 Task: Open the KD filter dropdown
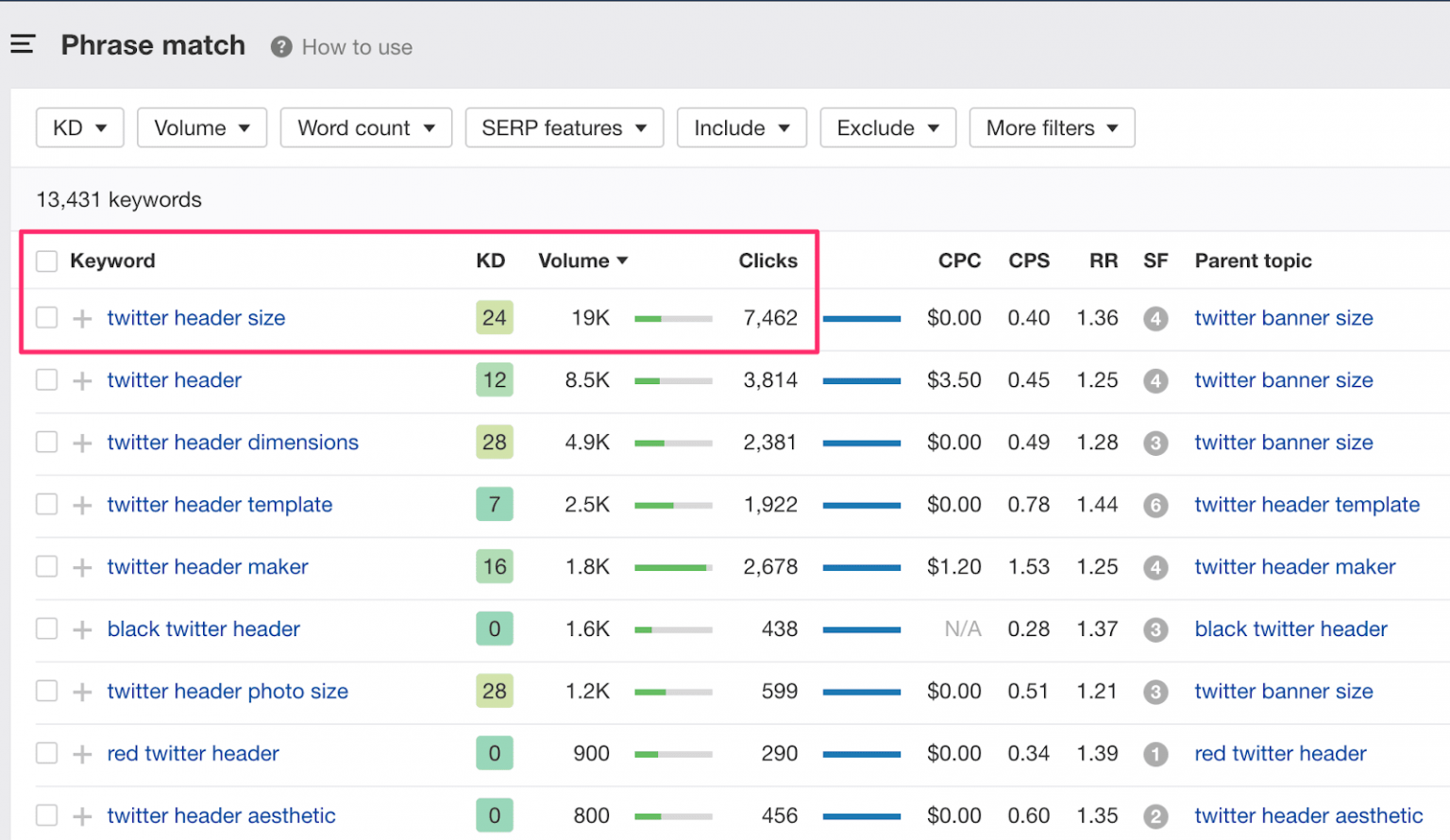[x=79, y=127]
